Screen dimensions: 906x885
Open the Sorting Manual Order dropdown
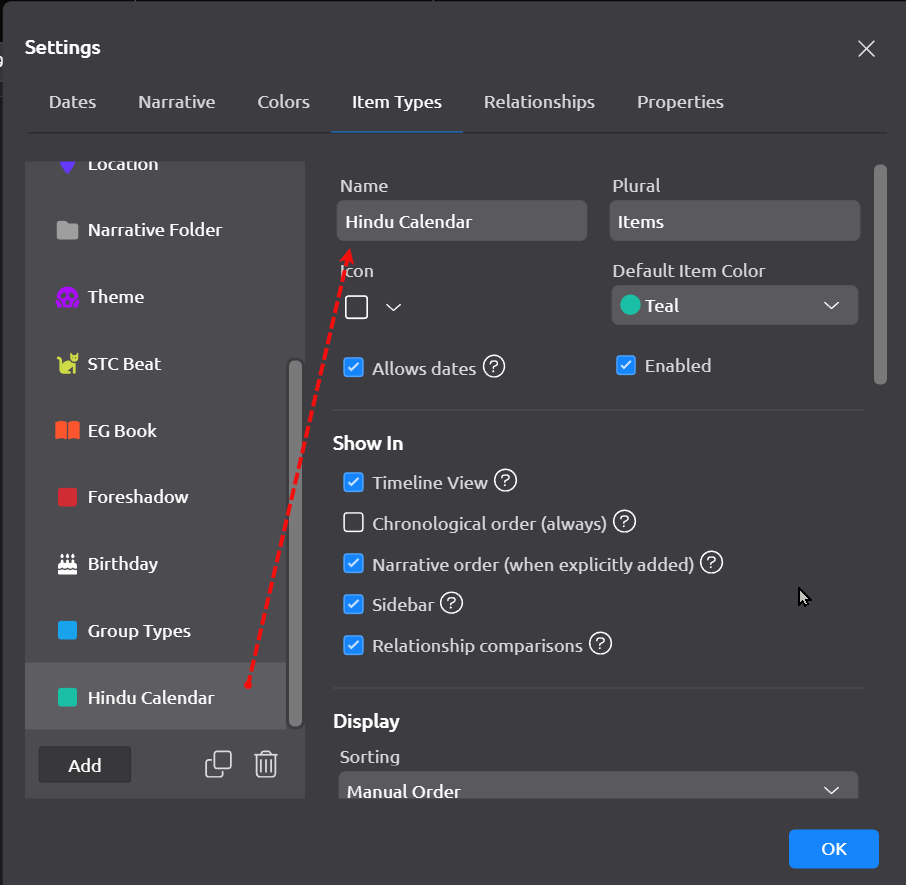598,788
